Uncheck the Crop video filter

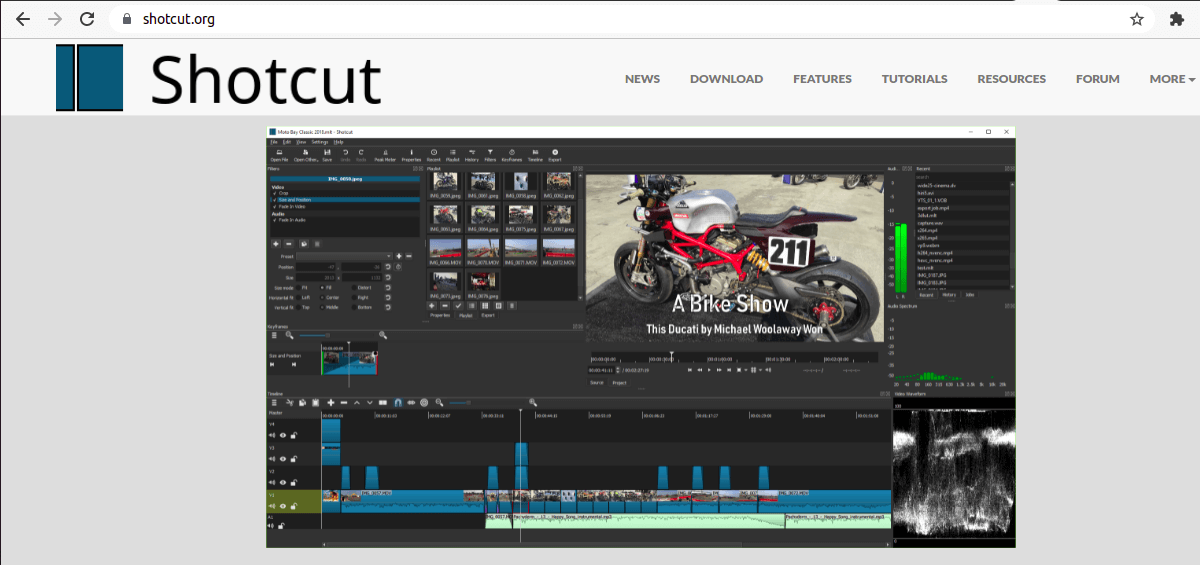[275, 193]
